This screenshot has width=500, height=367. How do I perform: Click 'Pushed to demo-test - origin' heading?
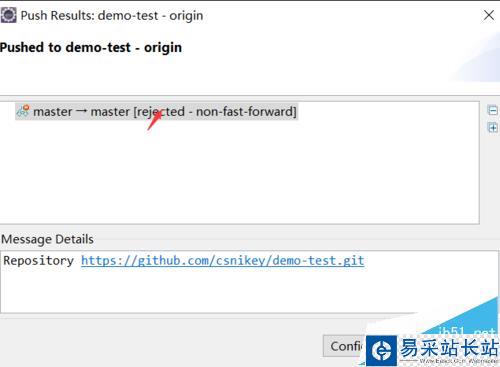click(91, 48)
